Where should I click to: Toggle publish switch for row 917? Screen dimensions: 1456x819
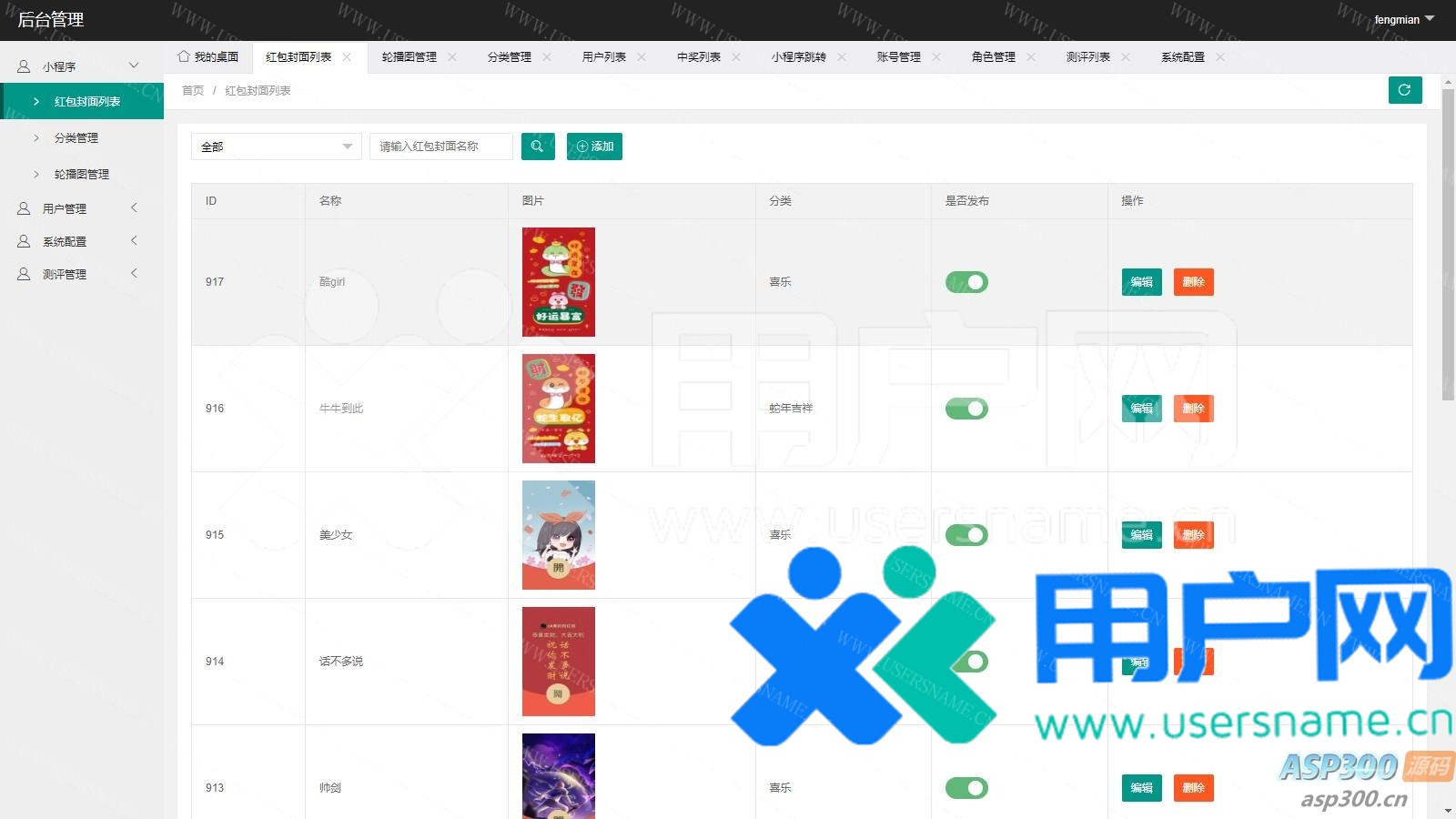coord(966,282)
